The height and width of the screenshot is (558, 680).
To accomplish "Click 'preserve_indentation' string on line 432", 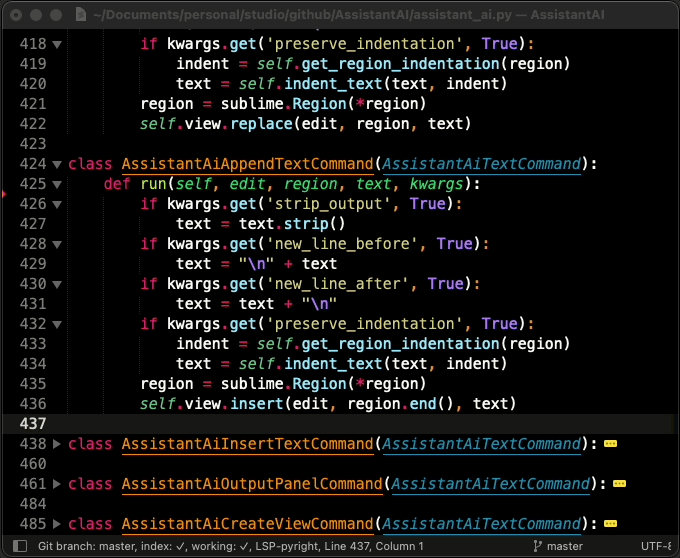I will click(364, 324).
